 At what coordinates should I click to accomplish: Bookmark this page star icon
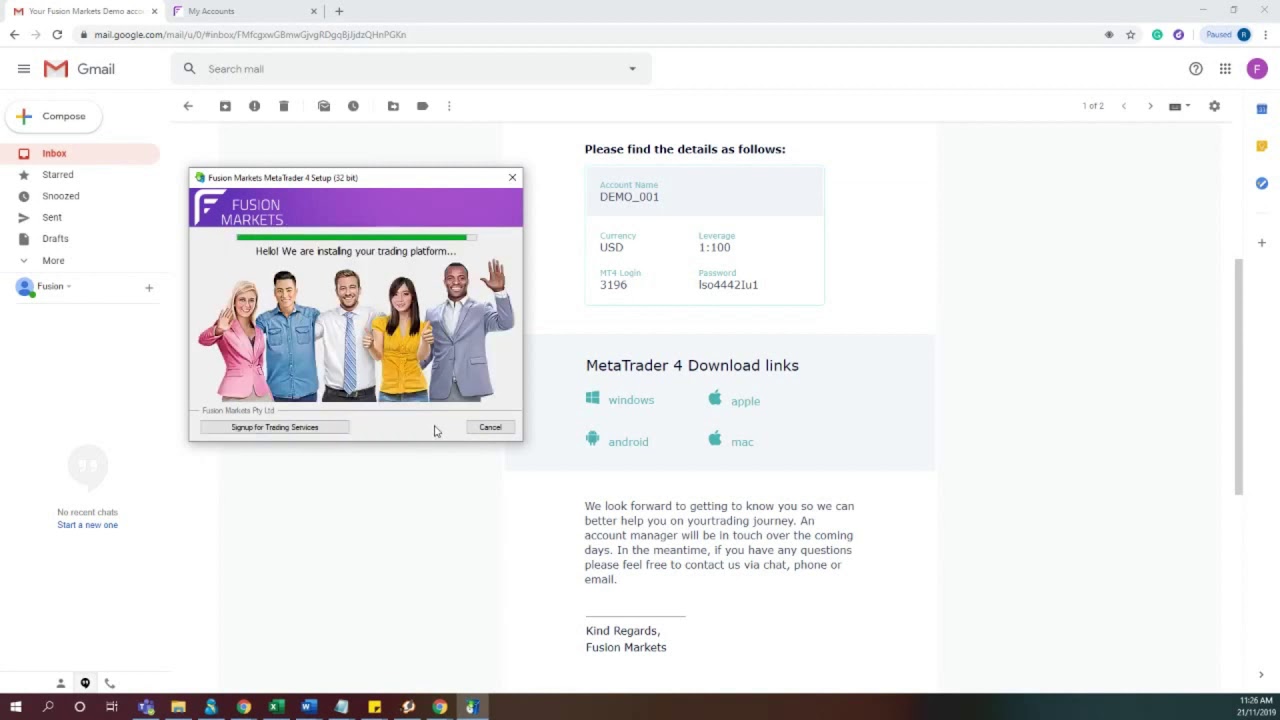click(x=1131, y=35)
